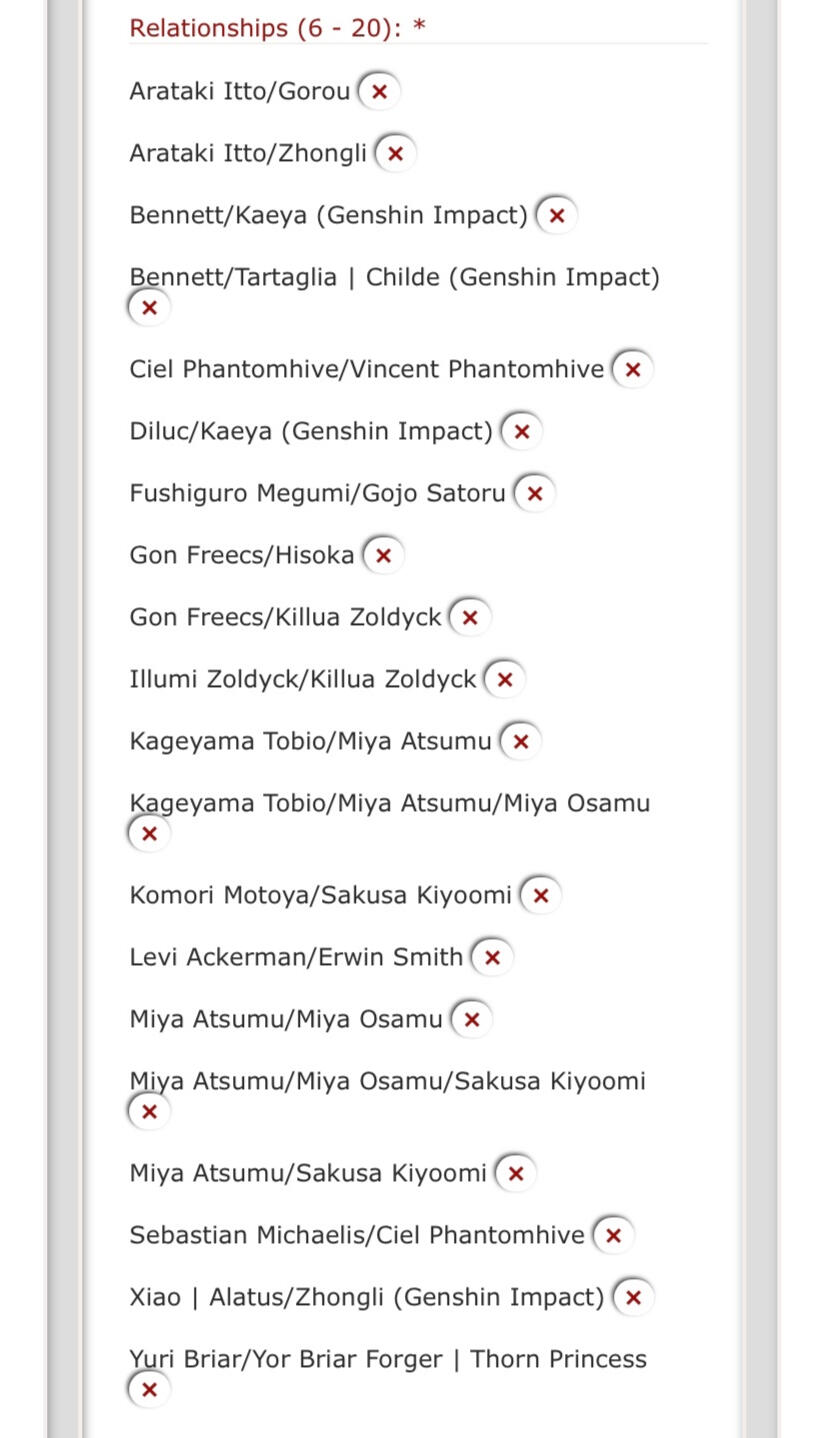Delete the Levi Ackerman/Erwin Smith tag
Viewport: 826px width, 1438px height.
(x=492, y=958)
